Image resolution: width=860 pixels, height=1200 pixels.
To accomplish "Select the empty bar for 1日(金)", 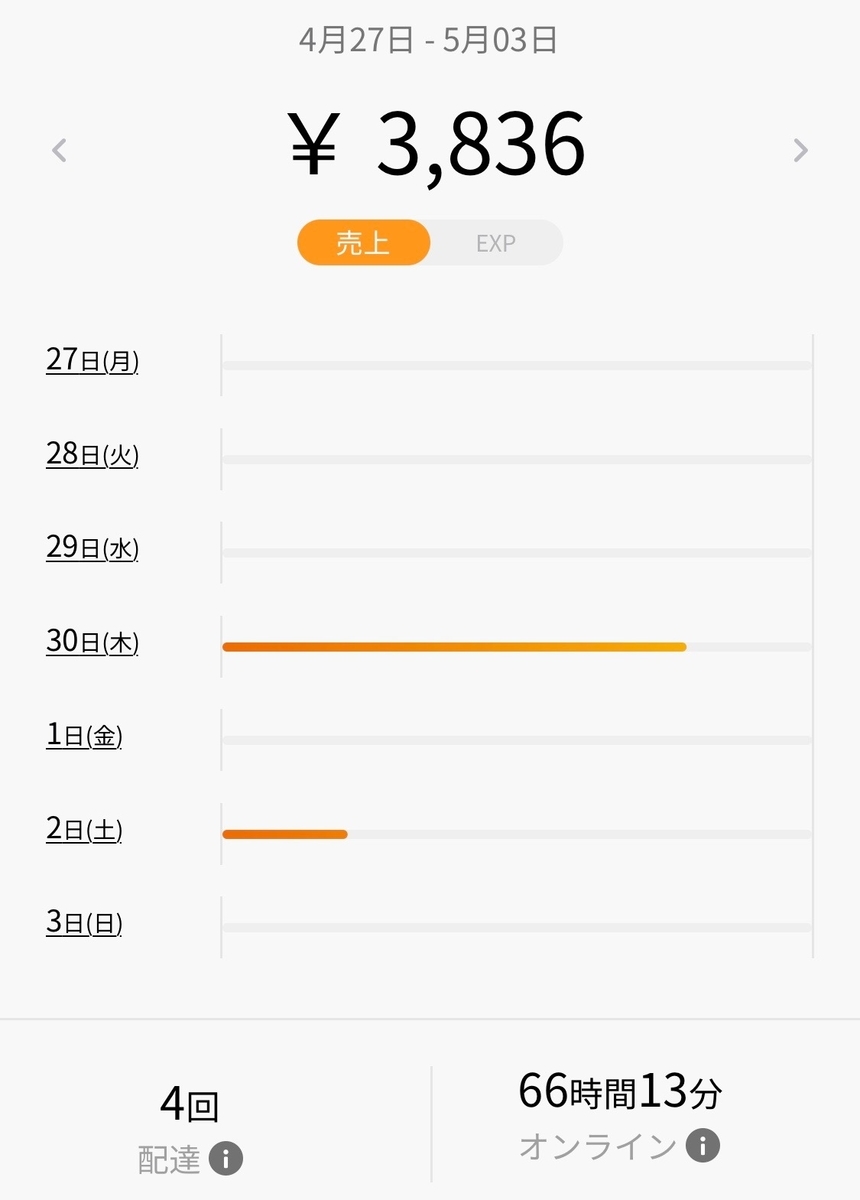I will coord(517,740).
